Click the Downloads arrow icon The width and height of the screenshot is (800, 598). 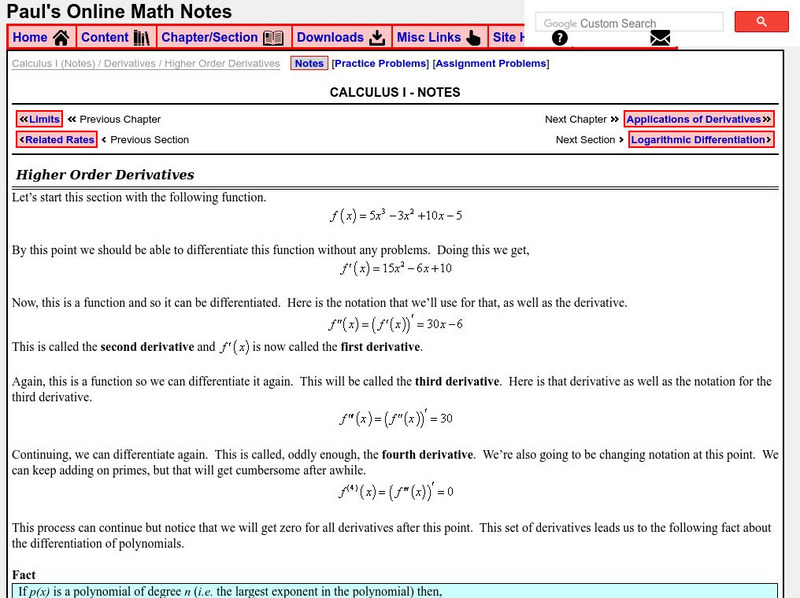377,38
